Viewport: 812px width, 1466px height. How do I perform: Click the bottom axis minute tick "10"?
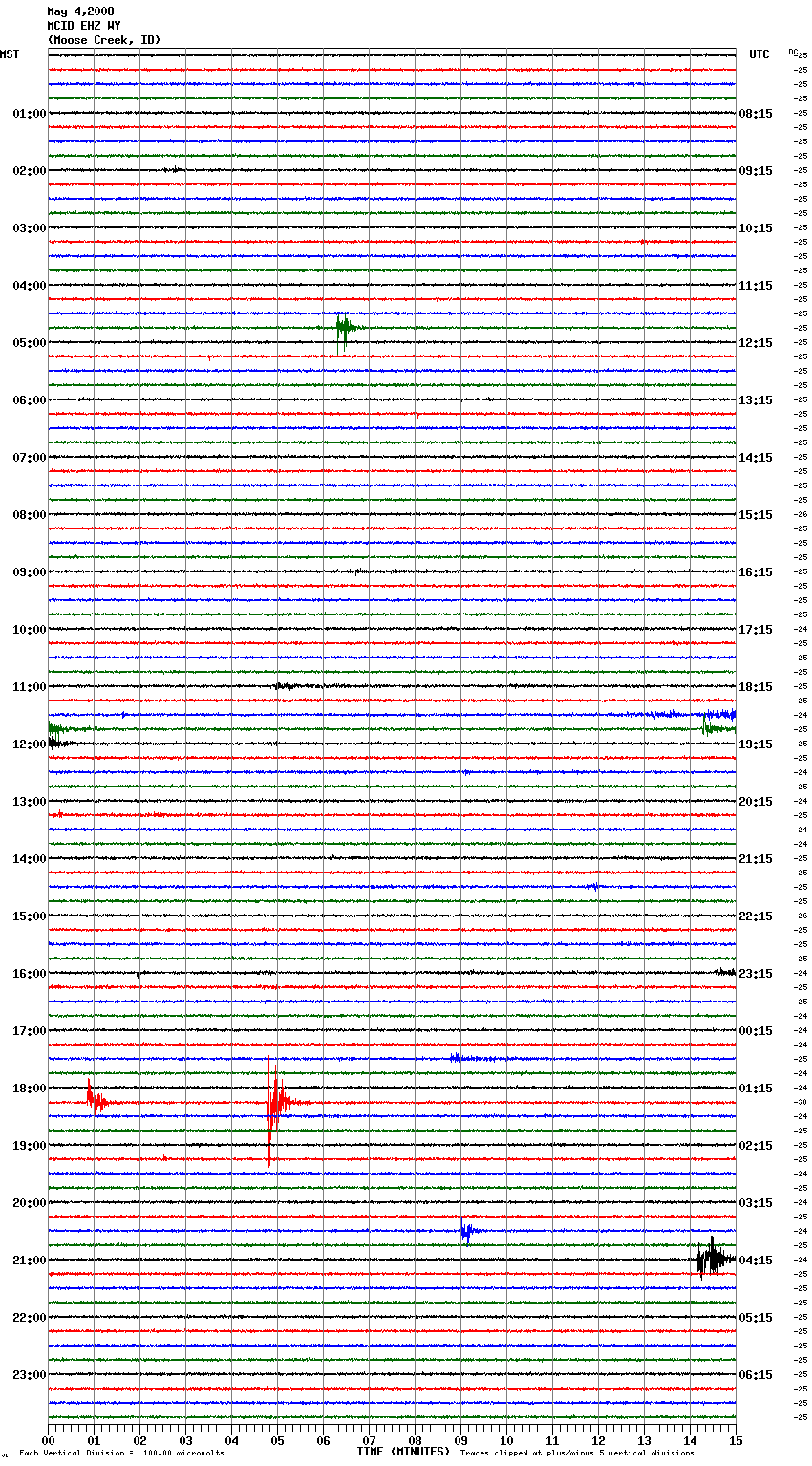507,1439
